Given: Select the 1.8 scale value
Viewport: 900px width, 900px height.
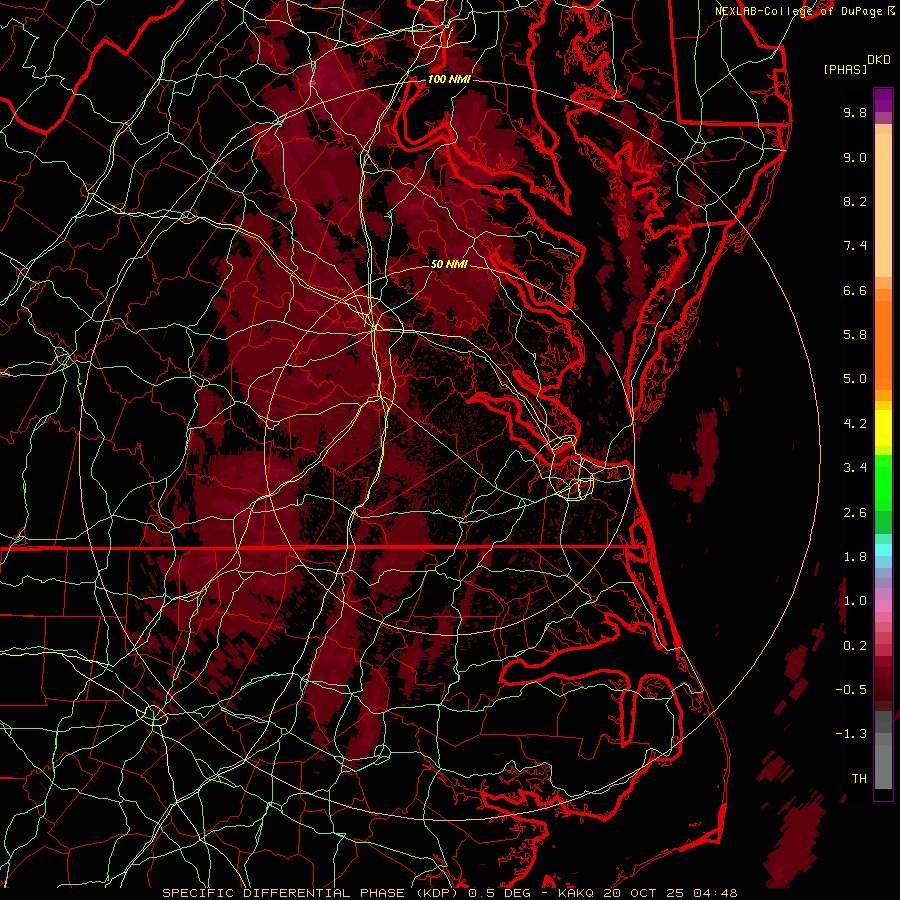Looking at the screenshot, I should click(x=855, y=557).
